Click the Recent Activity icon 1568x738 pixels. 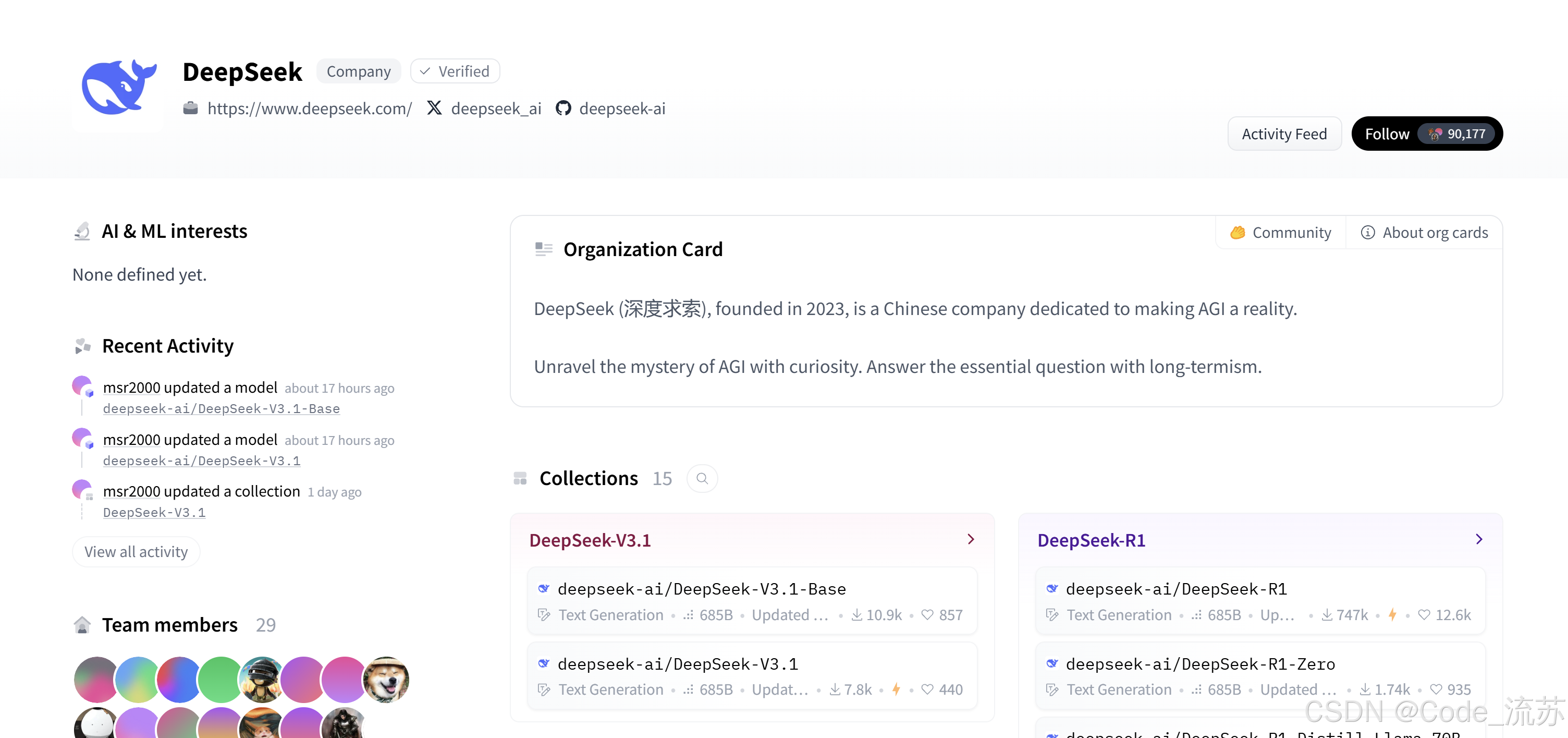click(82, 346)
